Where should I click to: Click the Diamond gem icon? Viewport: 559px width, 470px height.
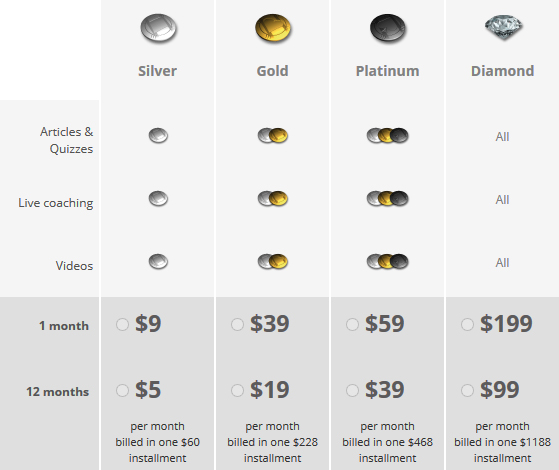[x=503, y=27]
